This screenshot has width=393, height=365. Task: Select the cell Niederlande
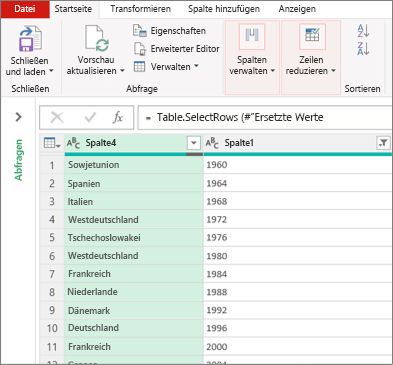click(134, 292)
